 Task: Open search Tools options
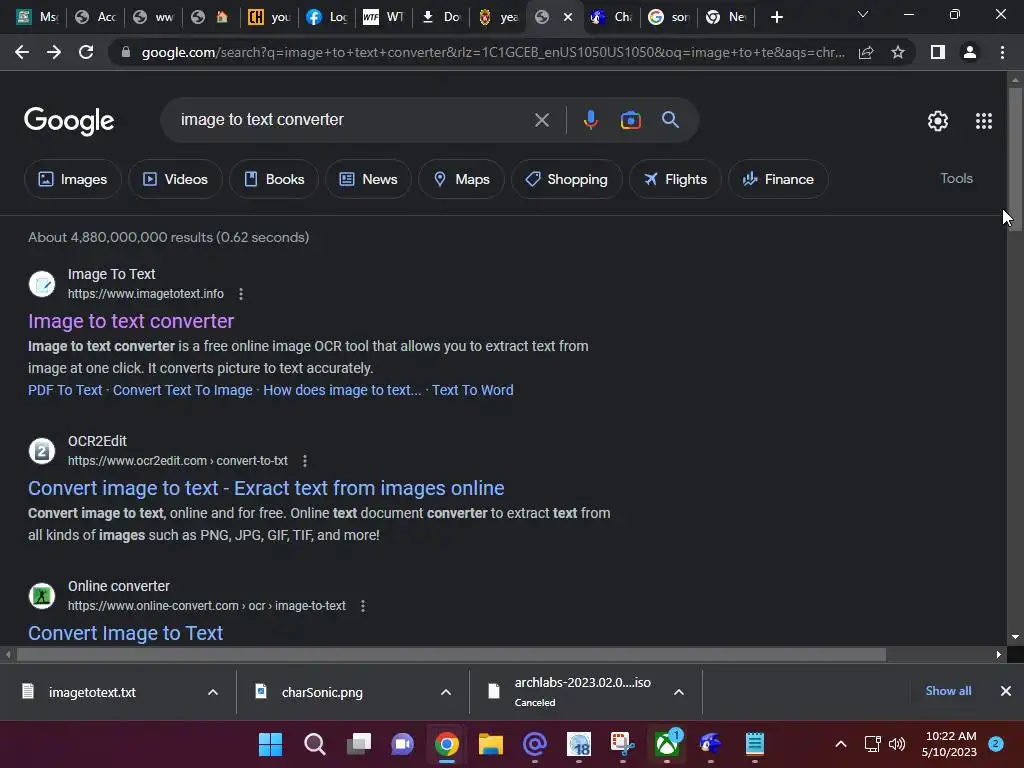click(x=956, y=178)
